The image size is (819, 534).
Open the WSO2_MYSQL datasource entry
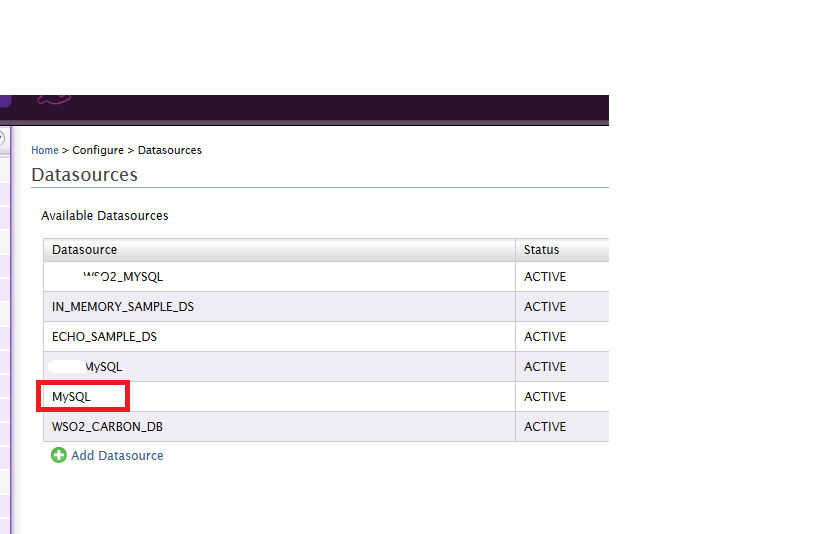point(123,277)
